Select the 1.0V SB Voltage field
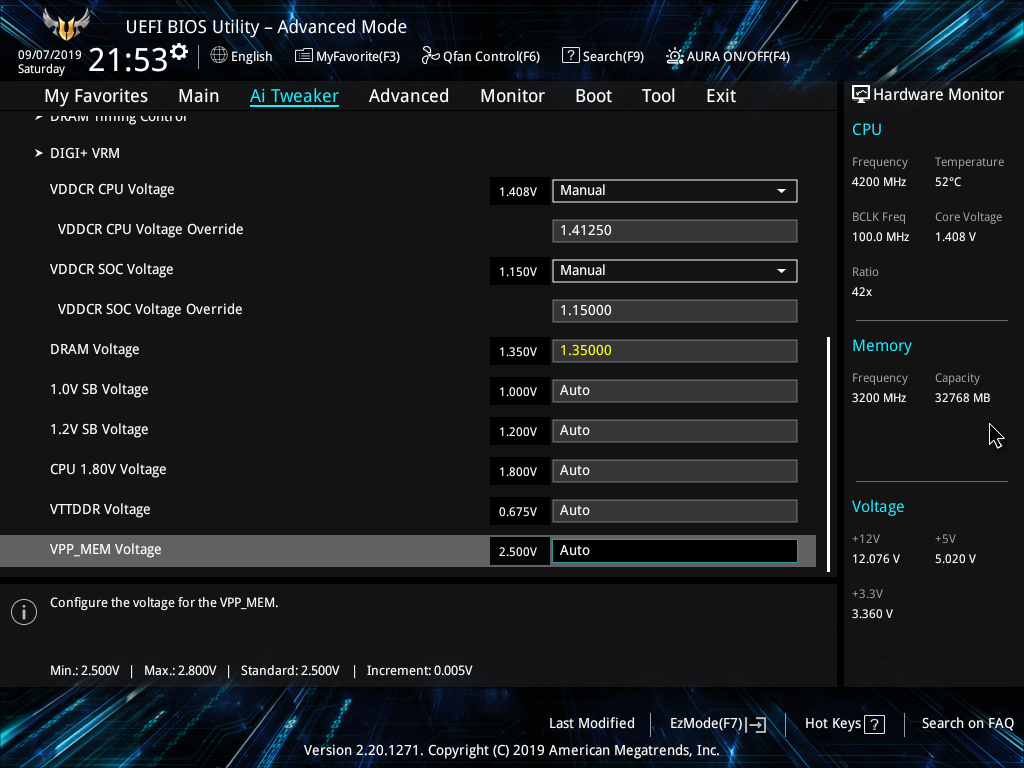This screenshot has height=768, width=1024. coord(675,391)
